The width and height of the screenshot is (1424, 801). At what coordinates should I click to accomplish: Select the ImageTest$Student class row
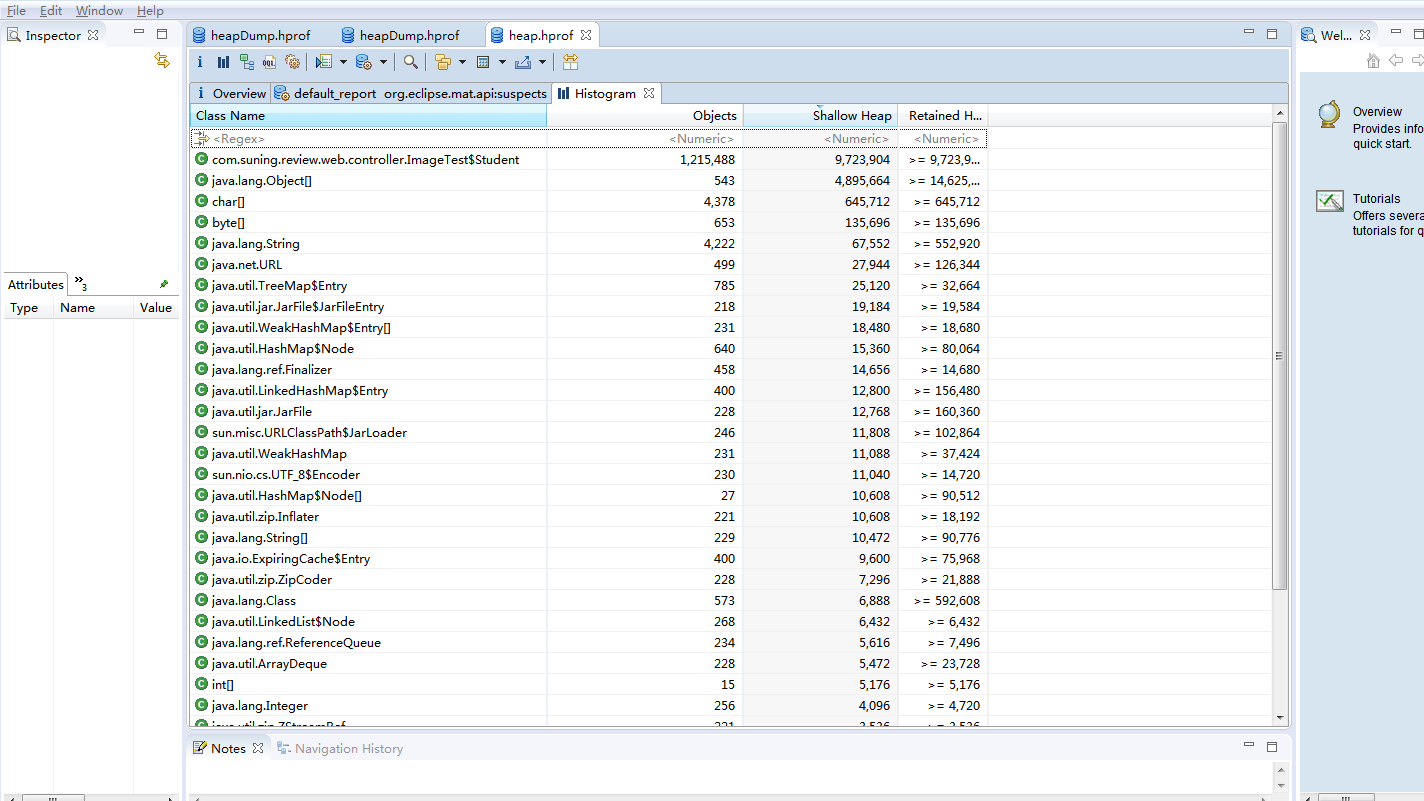365,159
